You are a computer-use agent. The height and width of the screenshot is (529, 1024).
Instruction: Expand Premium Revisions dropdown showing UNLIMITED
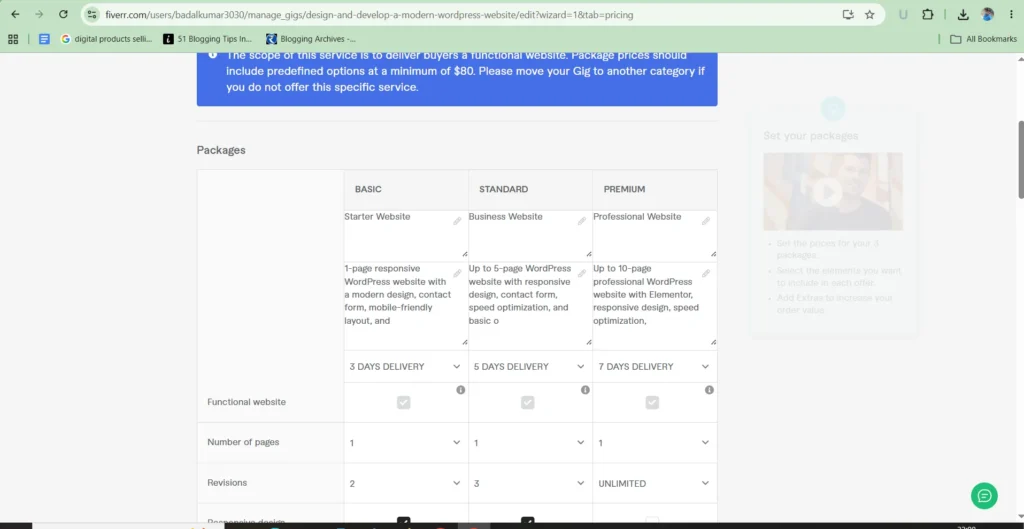(x=654, y=483)
